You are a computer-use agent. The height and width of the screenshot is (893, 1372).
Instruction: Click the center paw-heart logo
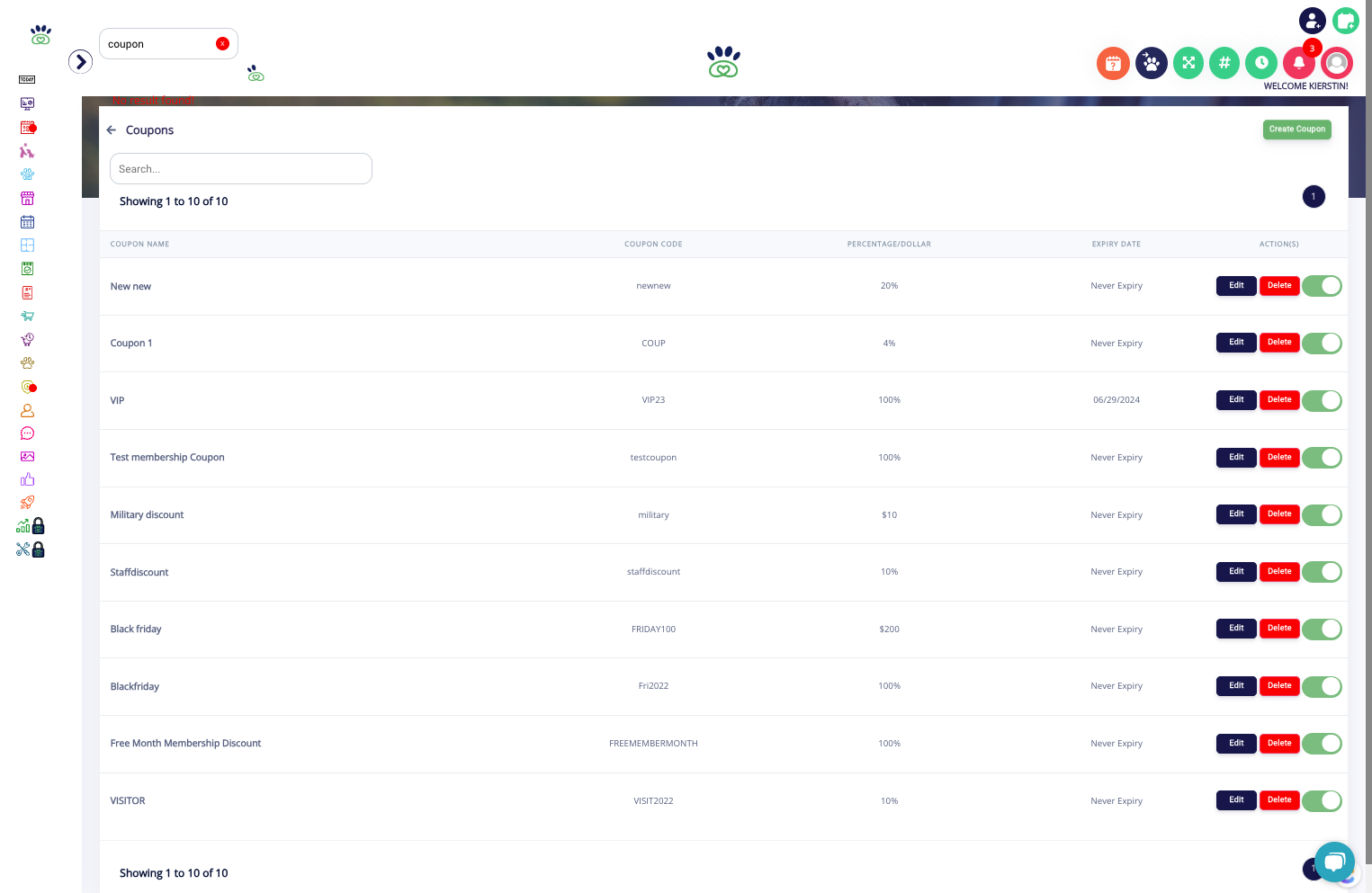(x=723, y=61)
